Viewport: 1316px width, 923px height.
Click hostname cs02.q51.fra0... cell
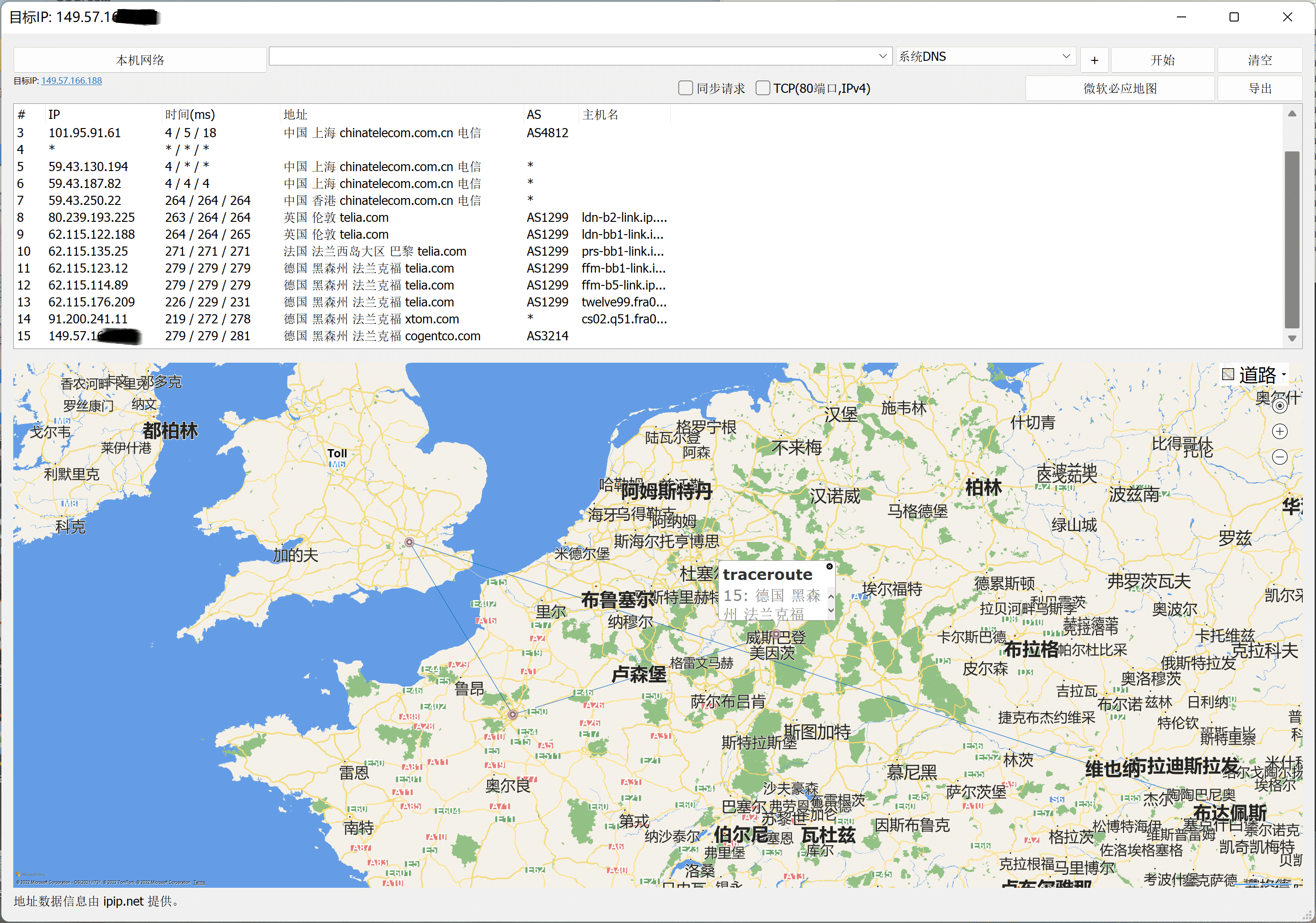[x=624, y=319]
